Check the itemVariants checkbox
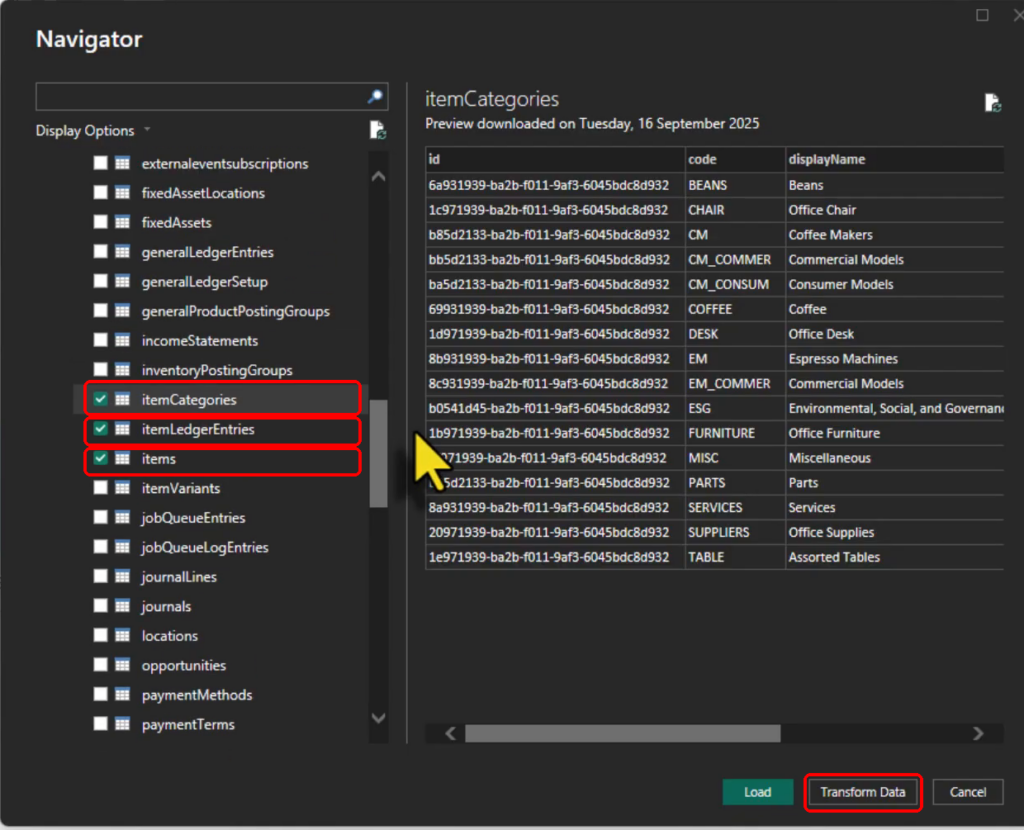This screenshot has height=830, width=1024. coord(101,488)
